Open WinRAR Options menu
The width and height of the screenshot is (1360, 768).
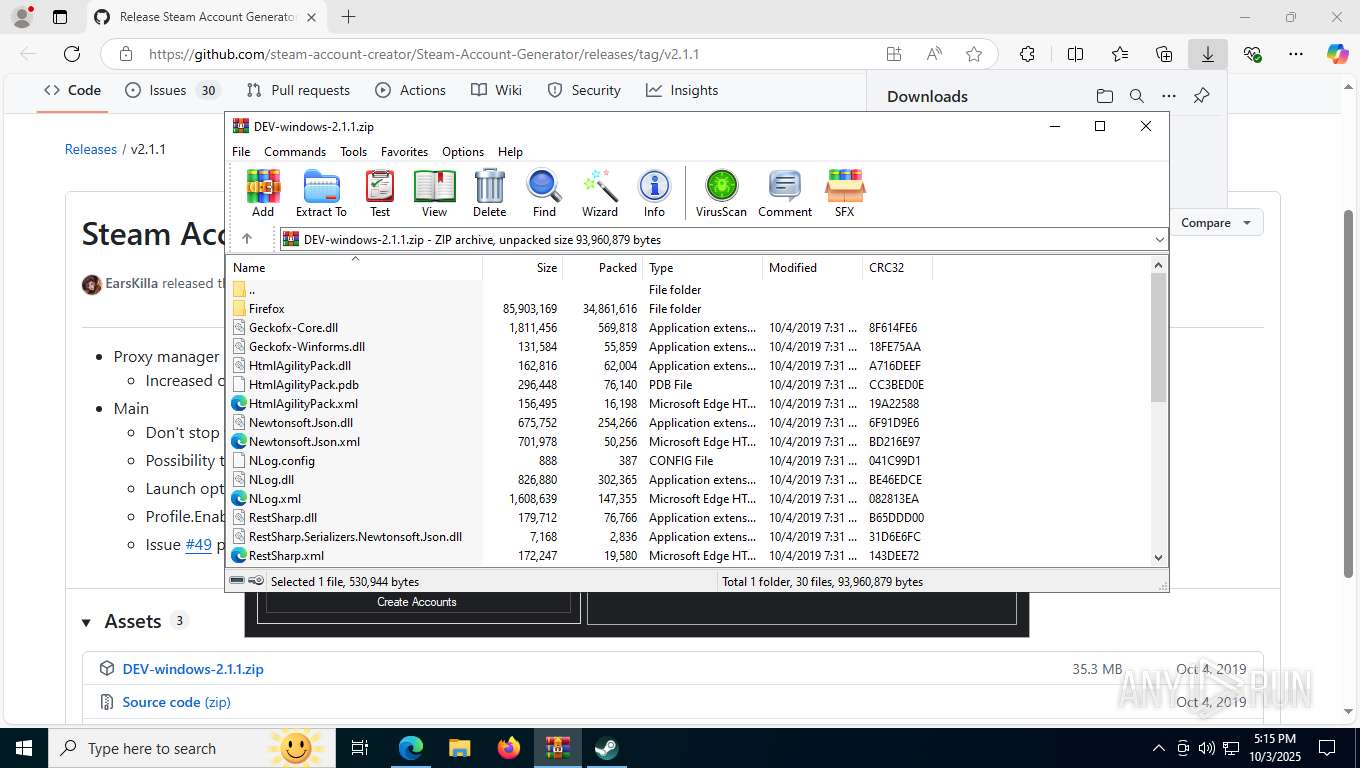[463, 152]
